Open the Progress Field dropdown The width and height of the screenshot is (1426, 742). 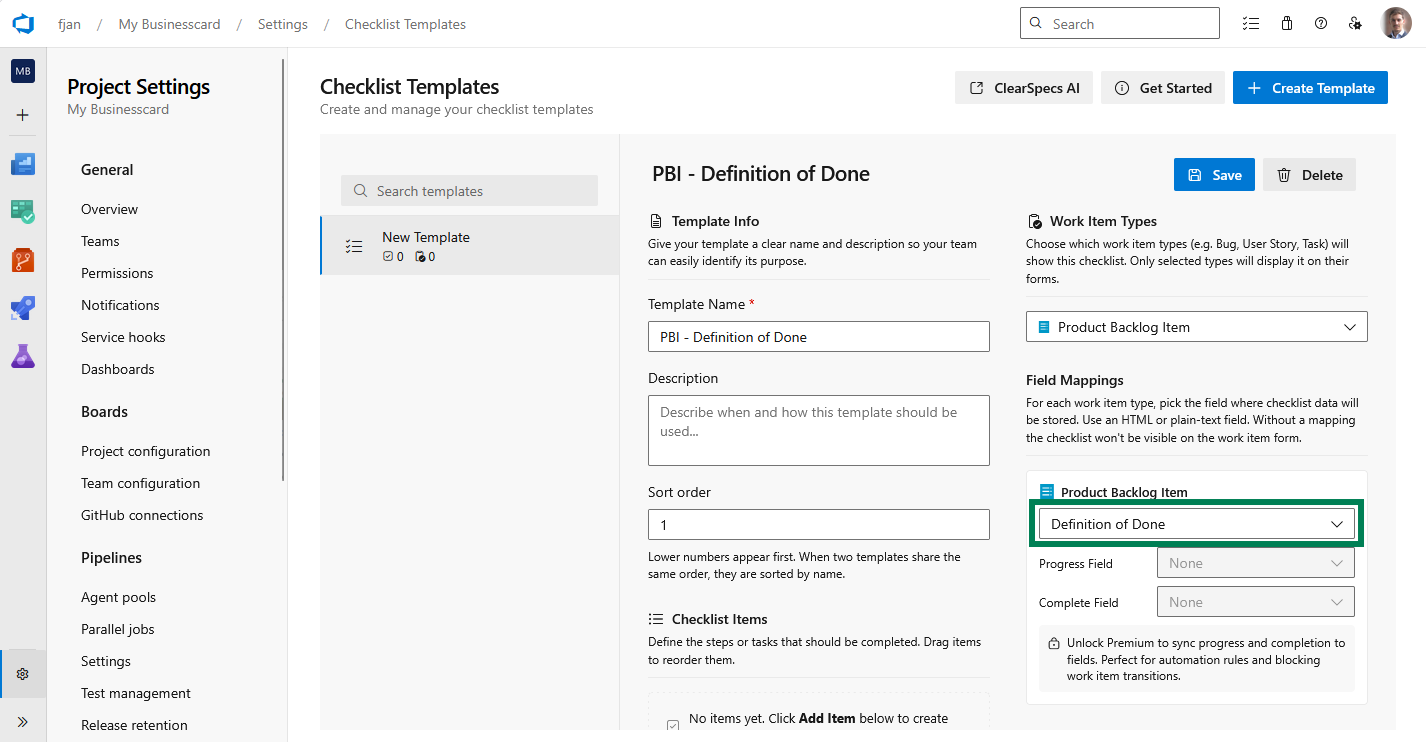click(x=1255, y=563)
